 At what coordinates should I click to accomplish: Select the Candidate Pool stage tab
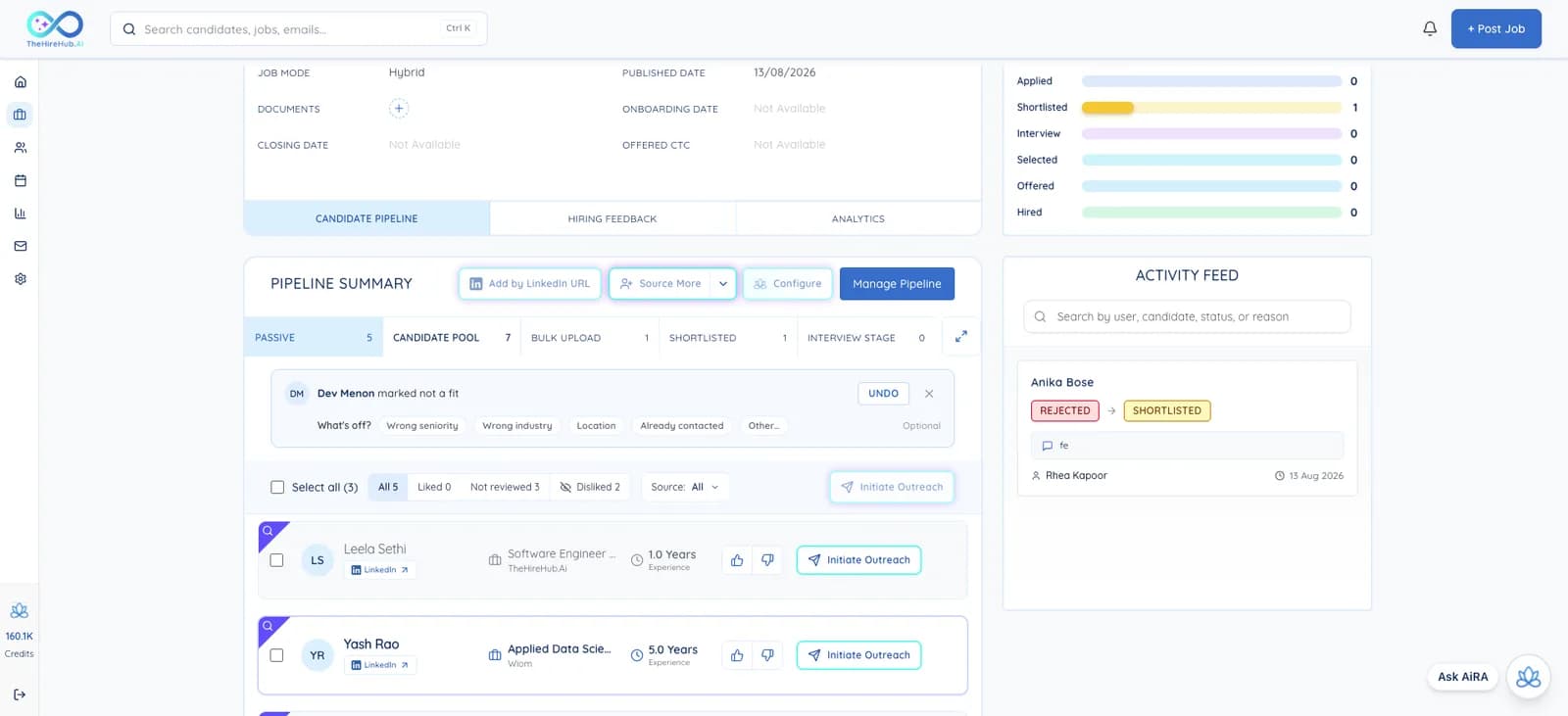click(452, 337)
